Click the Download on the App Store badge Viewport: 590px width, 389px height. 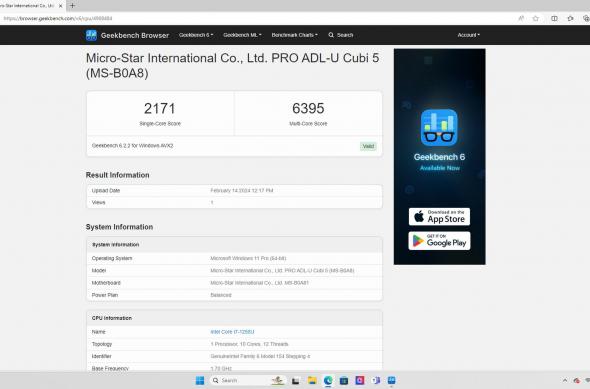tap(439, 217)
